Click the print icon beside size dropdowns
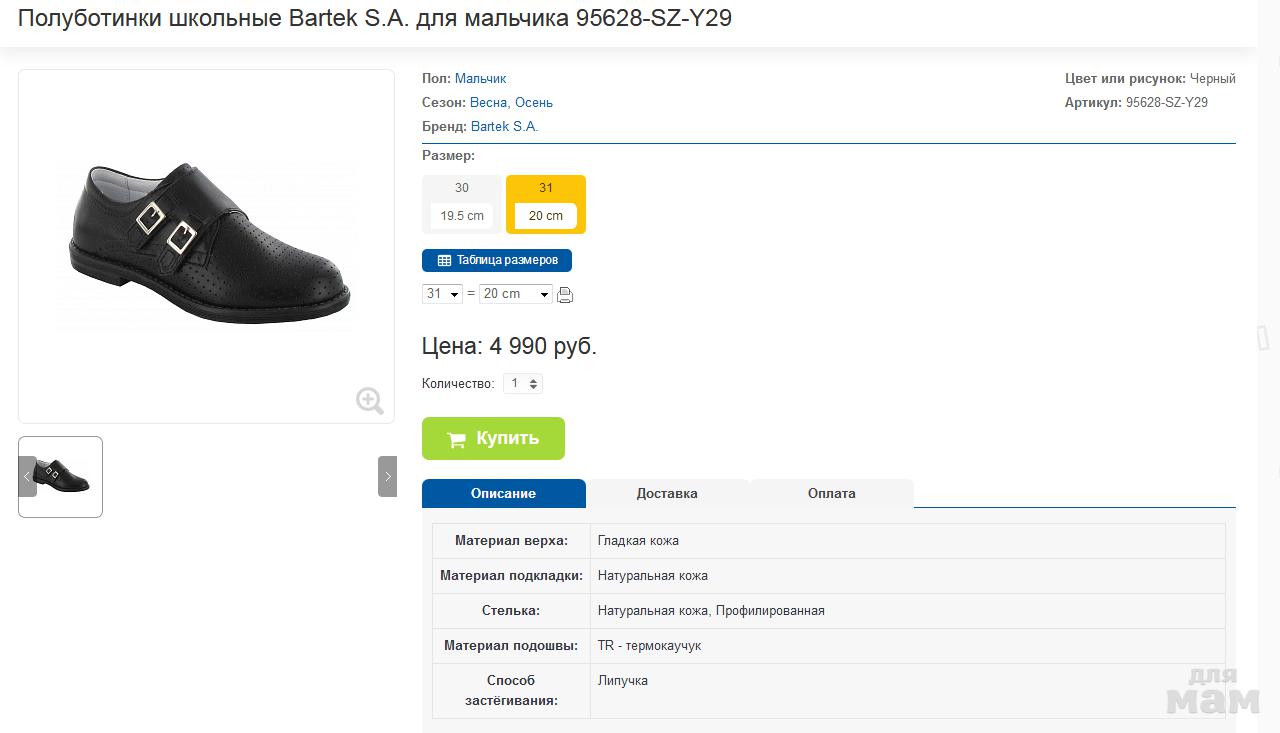This screenshot has width=1280, height=733. (x=565, y=295)
